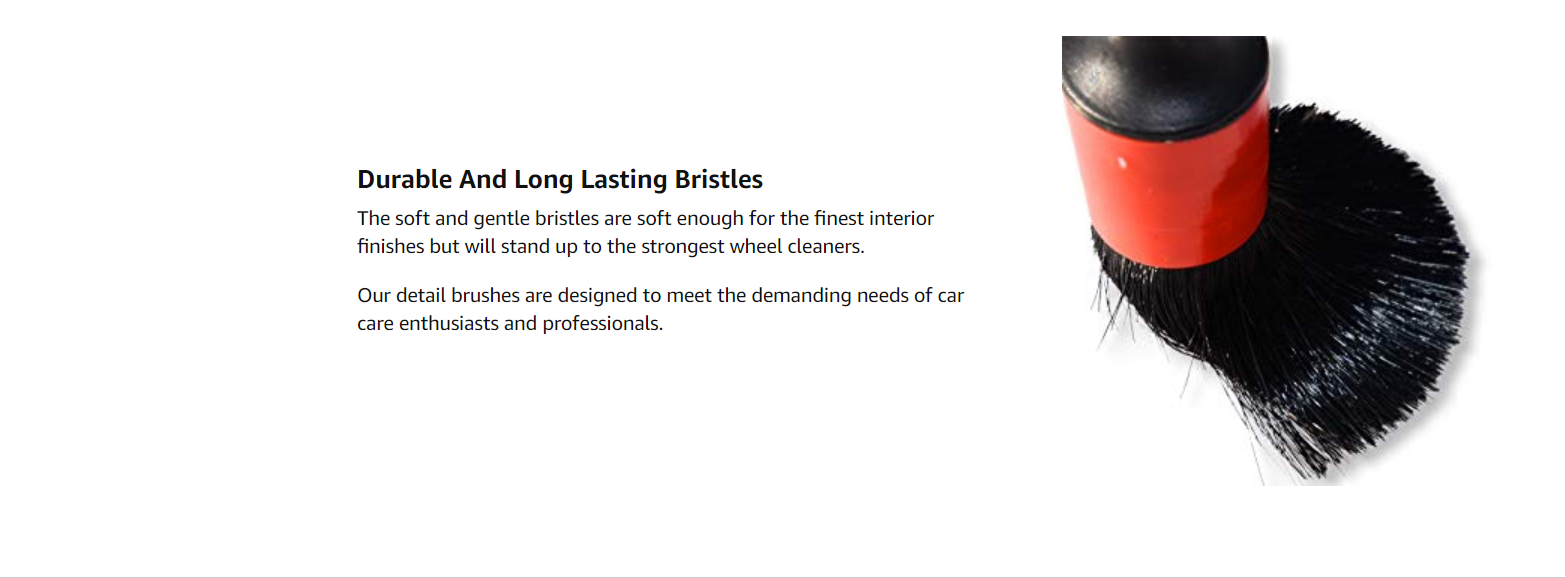Click the detail brush product image

(x=1271, y=261)
